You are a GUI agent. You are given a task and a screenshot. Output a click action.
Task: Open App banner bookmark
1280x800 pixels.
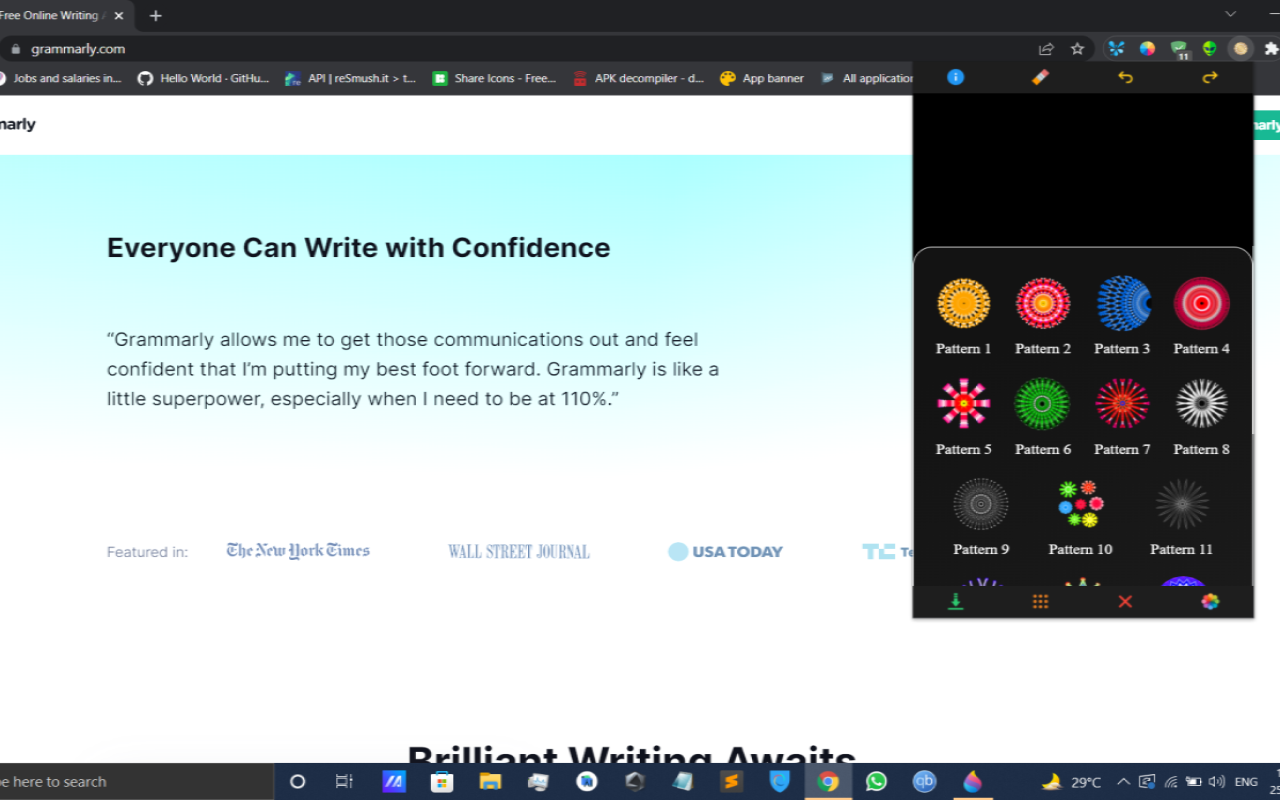[x=763, y=78]
